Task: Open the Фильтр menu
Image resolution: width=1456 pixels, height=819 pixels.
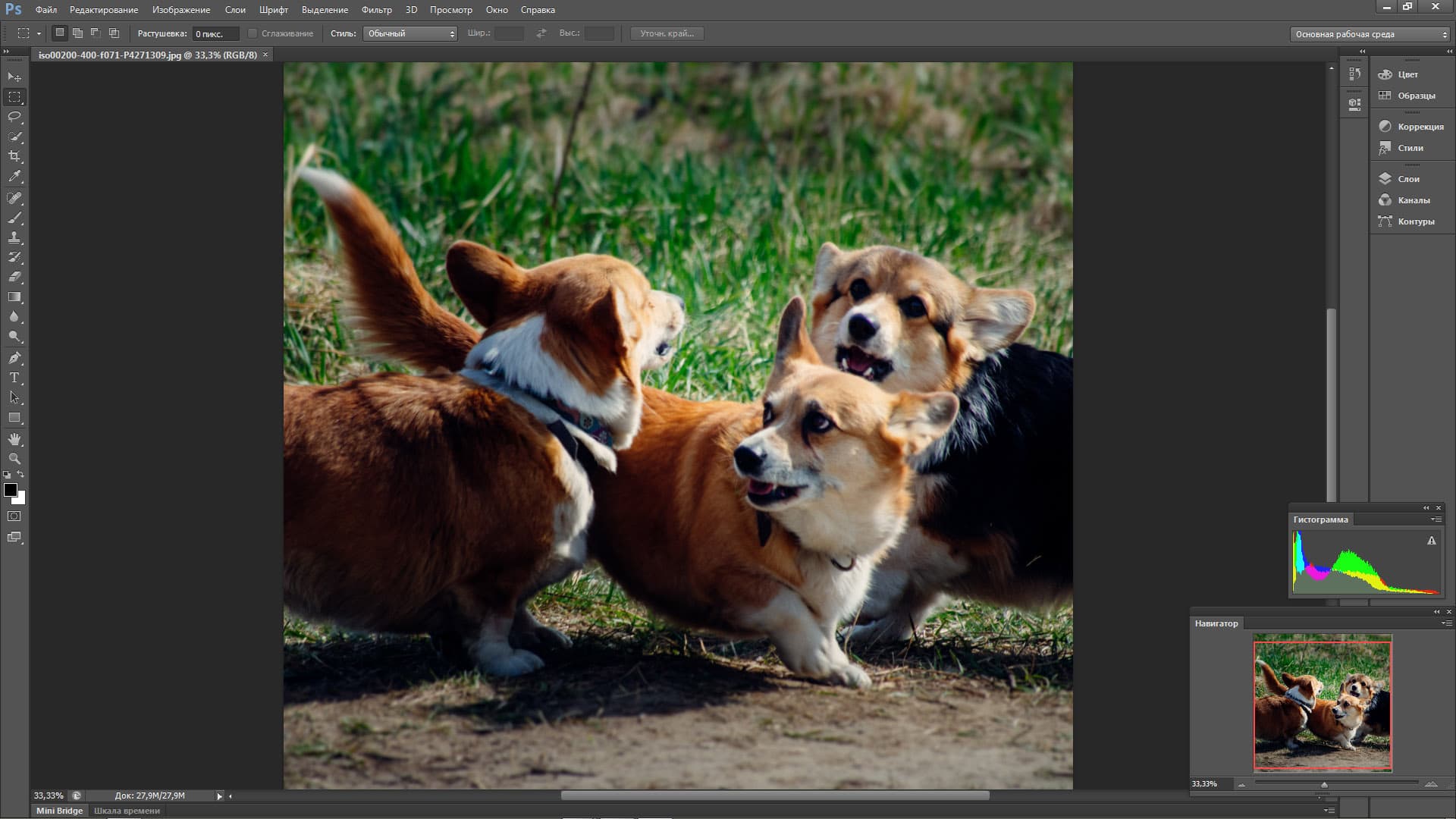Action: (x=376, y=10)
